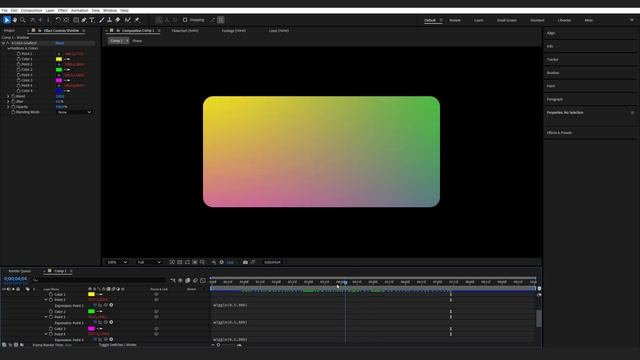
Task: Toggle stopwatch for Color 2 in Effect Controls
Action: 18,69
